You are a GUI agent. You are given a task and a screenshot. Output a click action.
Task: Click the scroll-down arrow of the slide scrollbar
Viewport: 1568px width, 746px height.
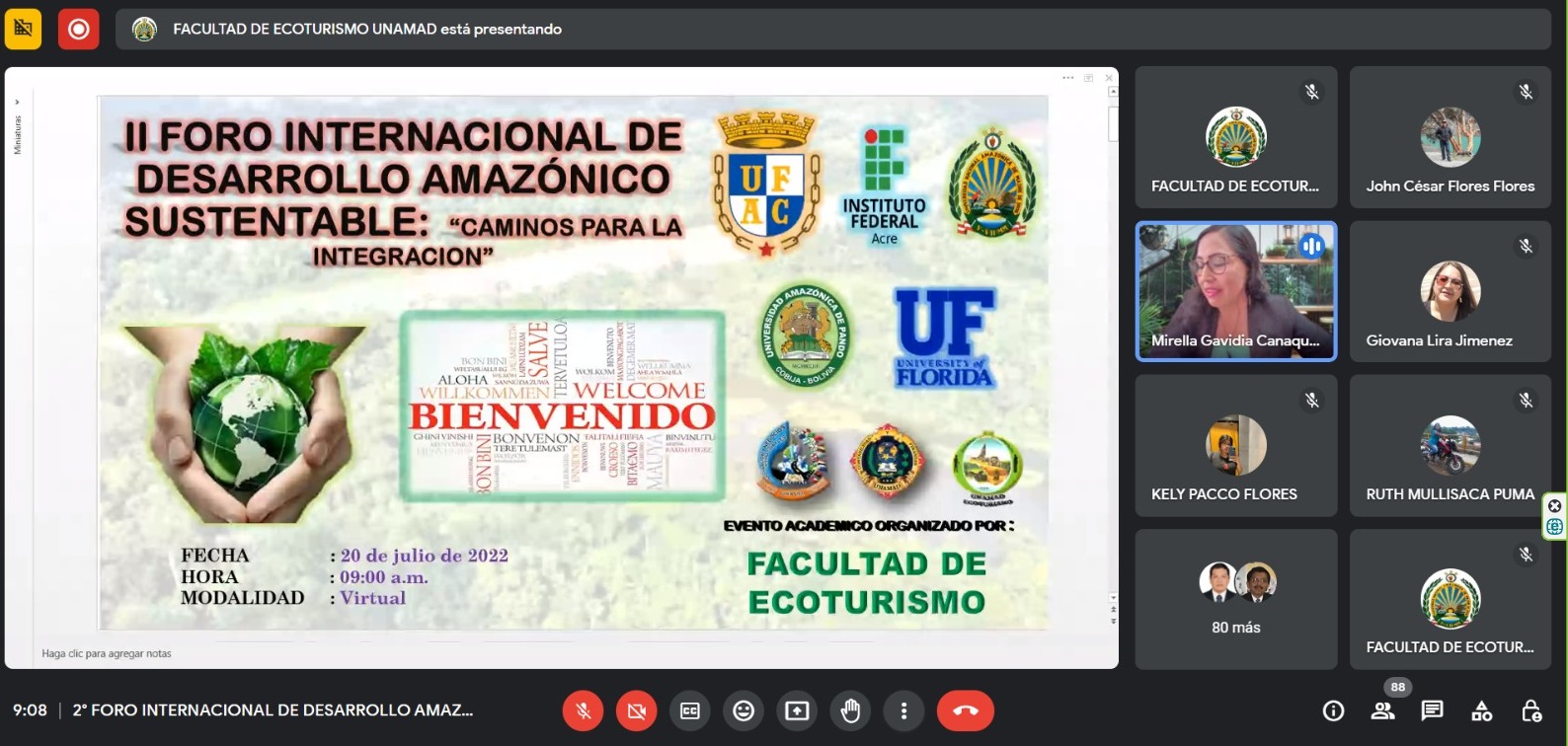[x=1114, y=598]
